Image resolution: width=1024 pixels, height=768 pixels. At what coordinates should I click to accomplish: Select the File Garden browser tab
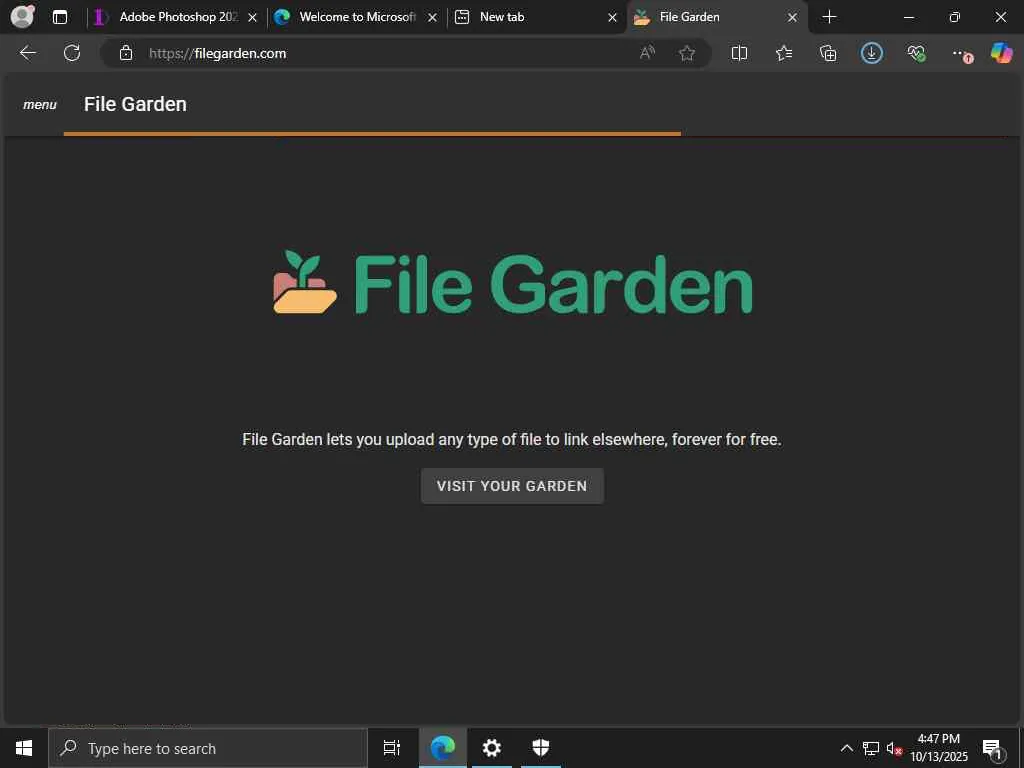pyautogui.click(x=717, y=17)
